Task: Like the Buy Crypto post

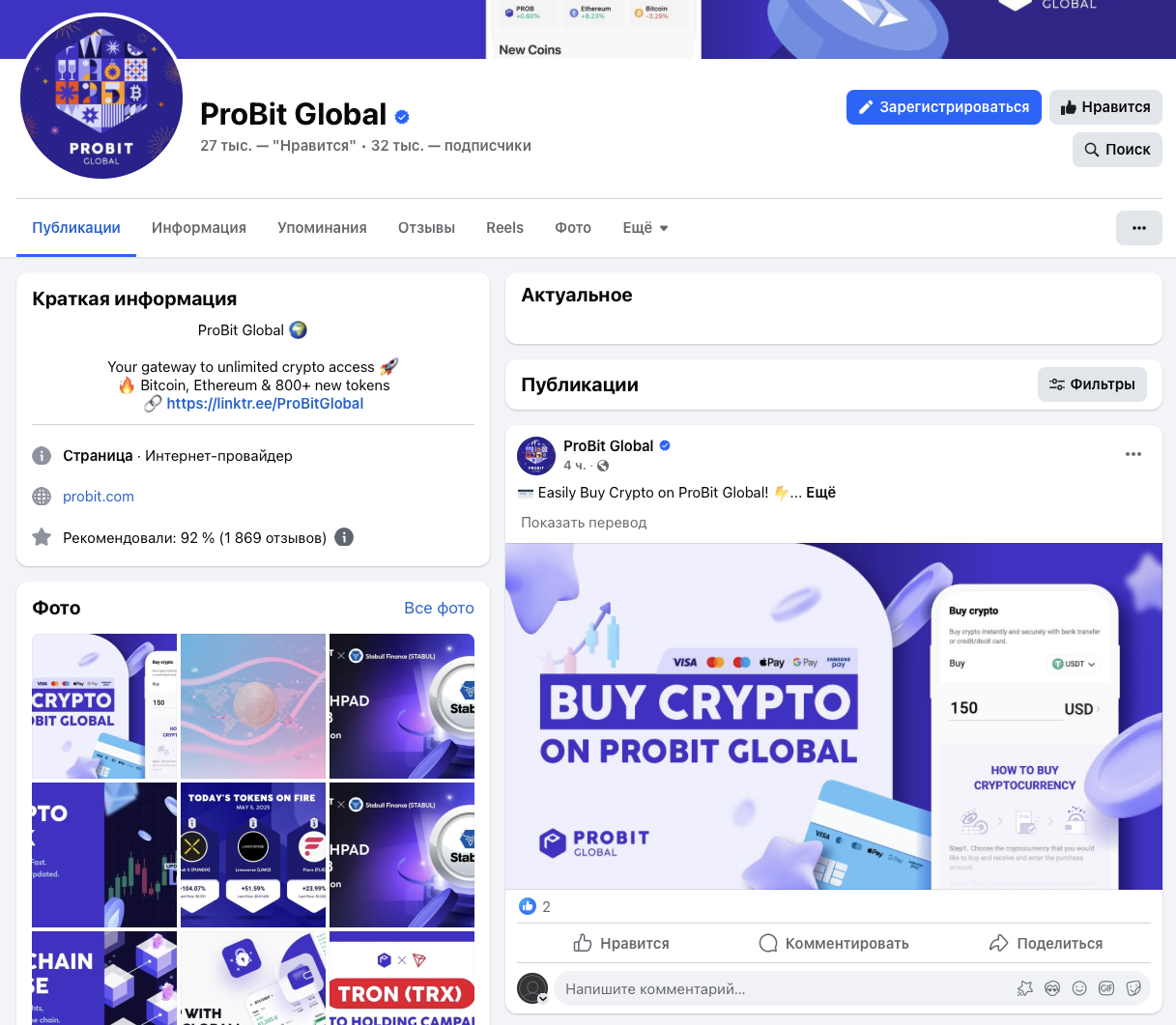Action: [x=621, y=943]
